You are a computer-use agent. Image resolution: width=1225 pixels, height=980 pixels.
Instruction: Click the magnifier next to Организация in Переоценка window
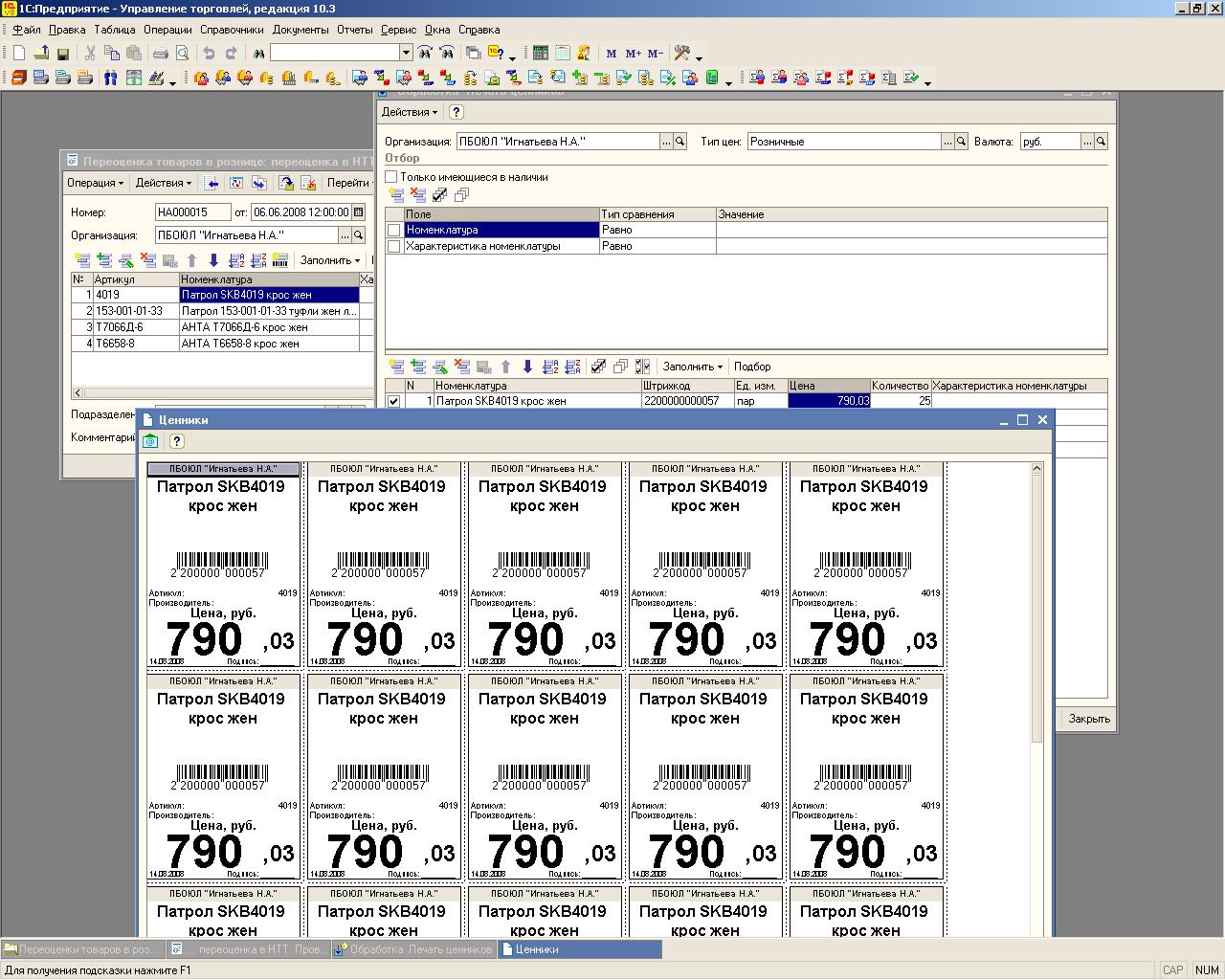pyautogui.click(x=359, y=235)
